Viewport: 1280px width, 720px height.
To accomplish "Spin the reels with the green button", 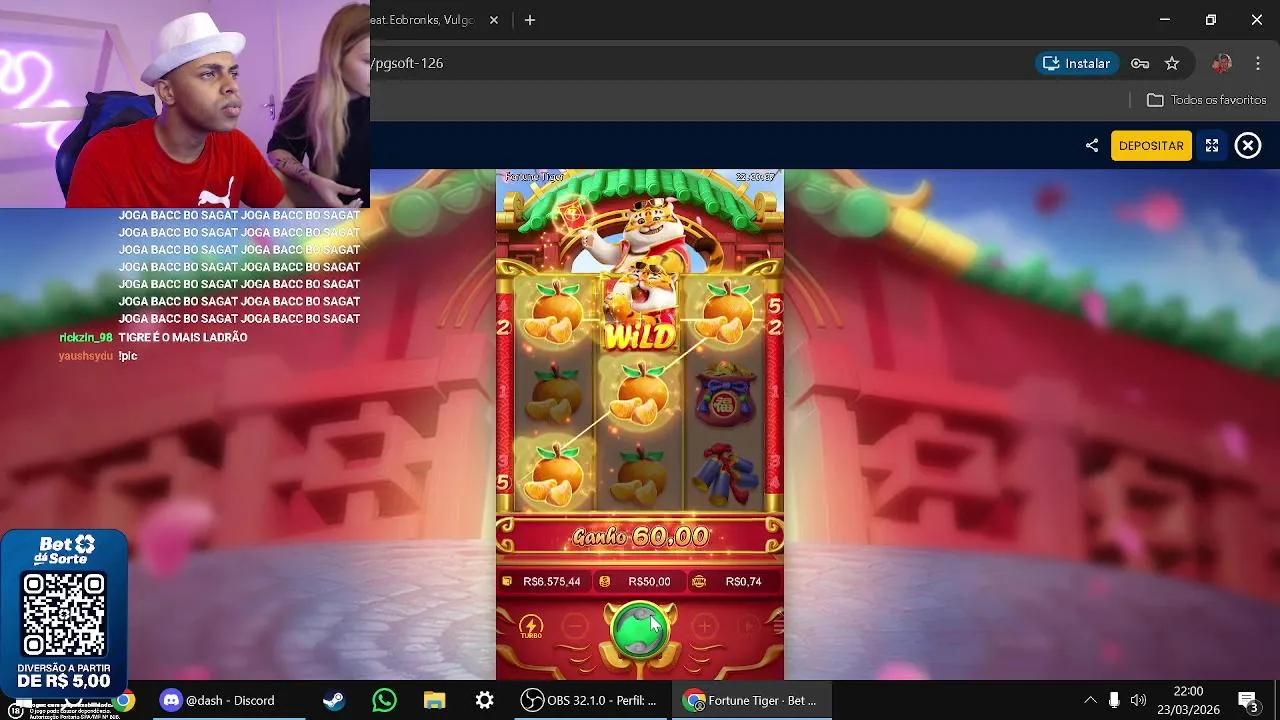I will pyautogui.click(x=640, y=630).
